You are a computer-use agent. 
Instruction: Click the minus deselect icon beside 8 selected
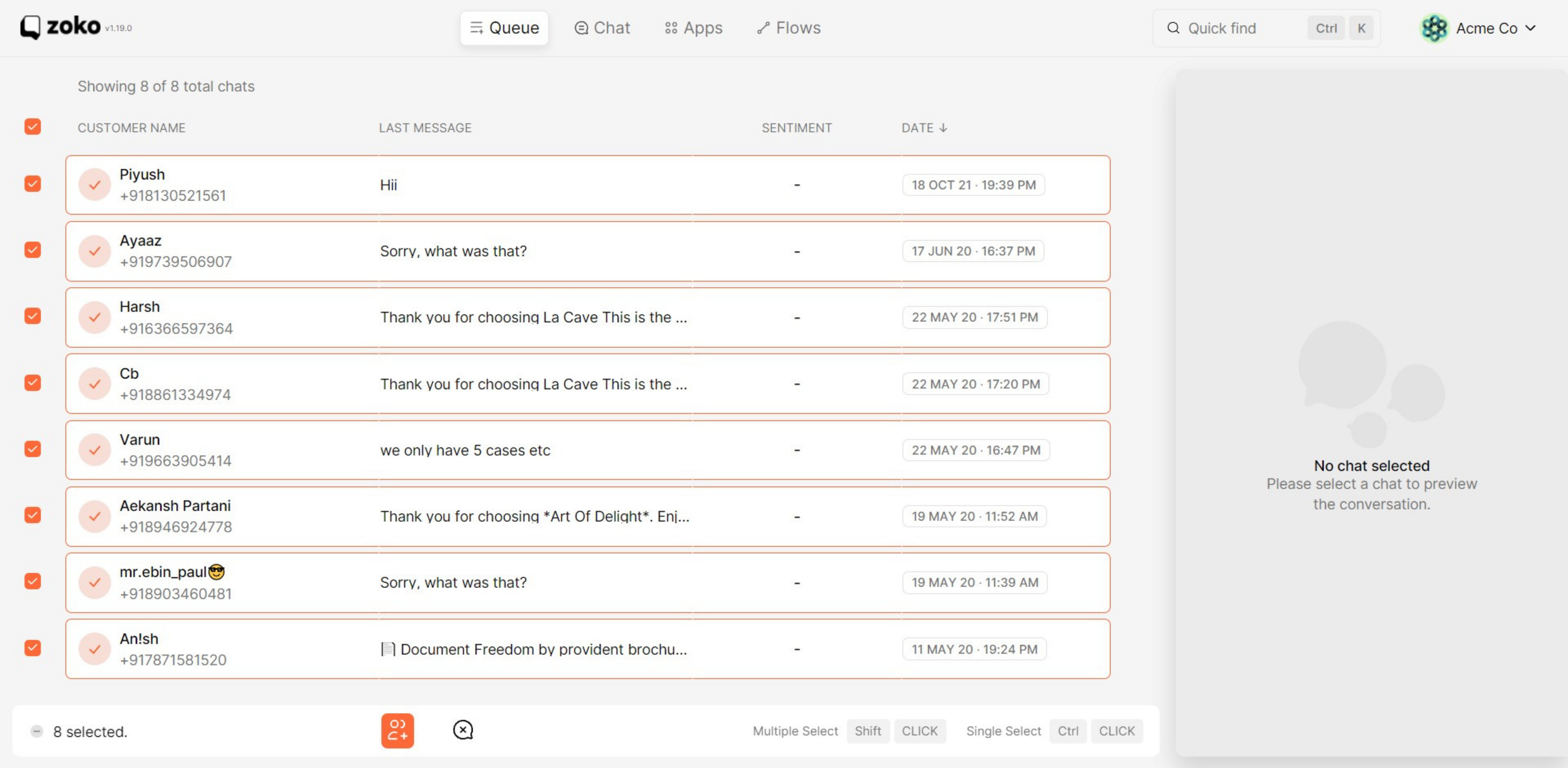click(x=37, y=731)
